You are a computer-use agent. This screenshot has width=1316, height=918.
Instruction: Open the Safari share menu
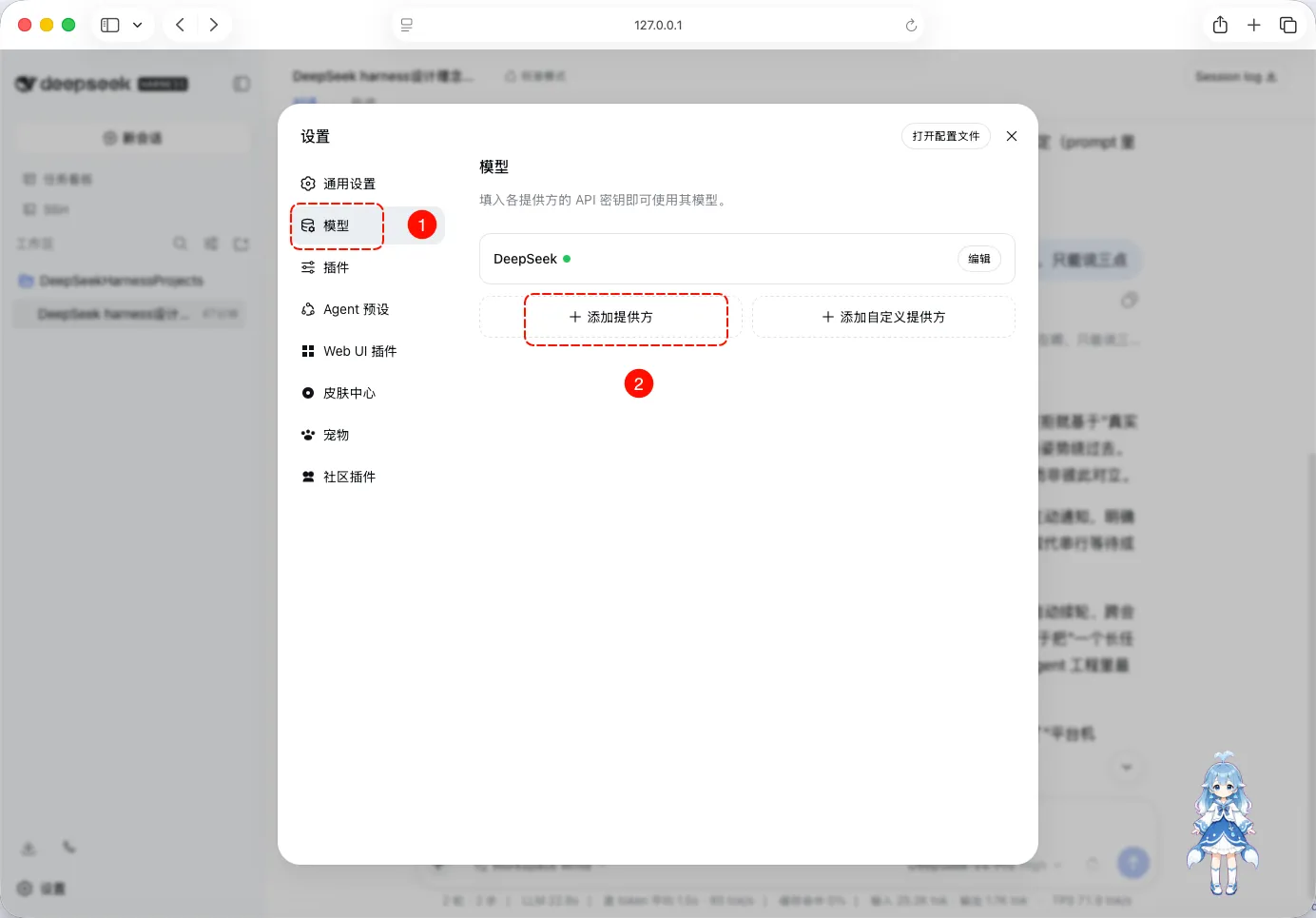click(x=1220, y=25)
